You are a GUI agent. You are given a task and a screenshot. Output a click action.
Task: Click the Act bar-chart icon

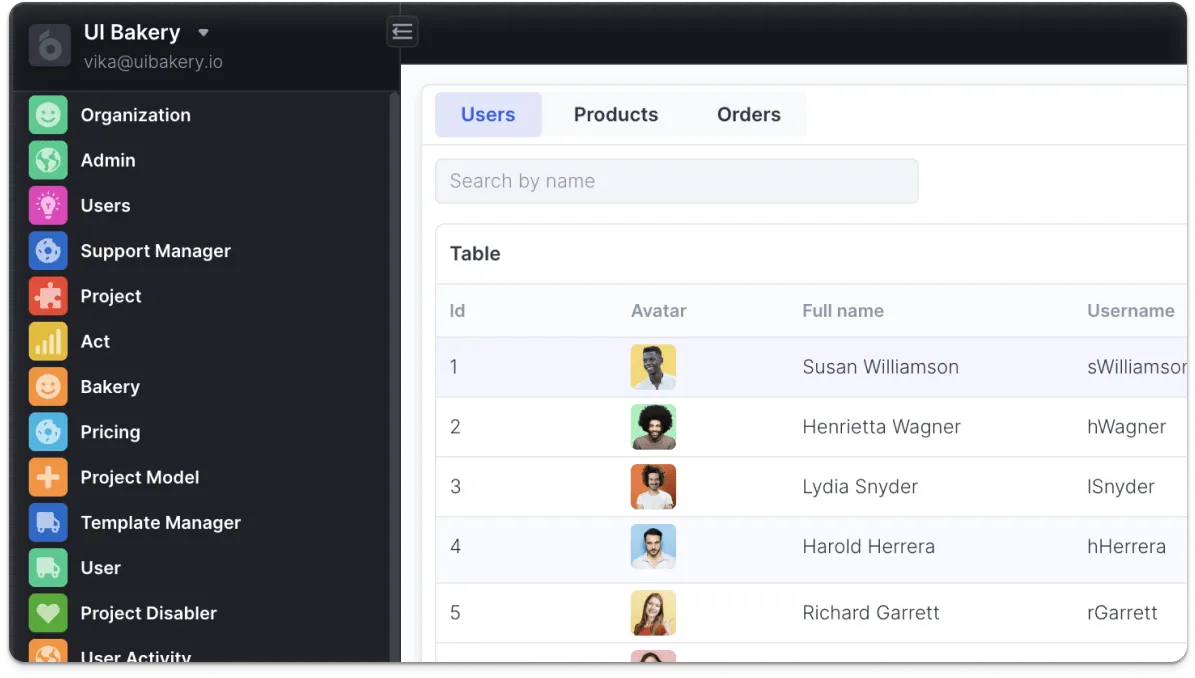tap(48, 341)
